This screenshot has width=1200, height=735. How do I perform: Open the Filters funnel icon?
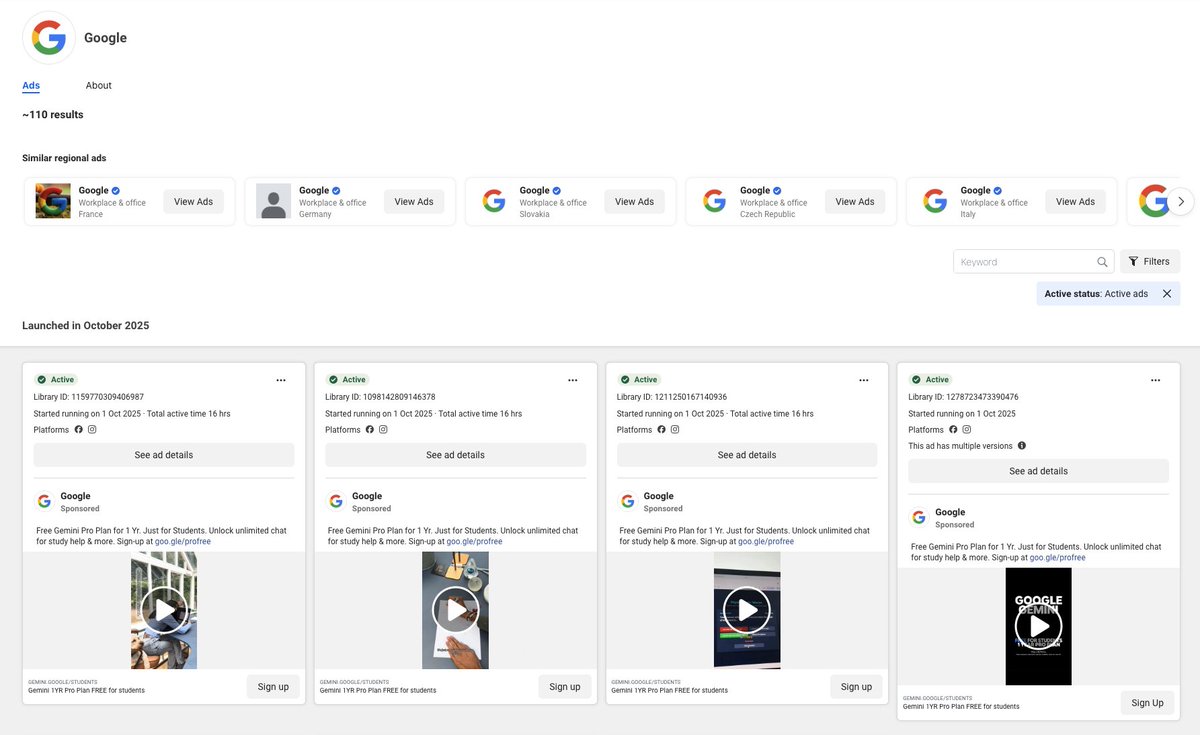(1132, 261)
